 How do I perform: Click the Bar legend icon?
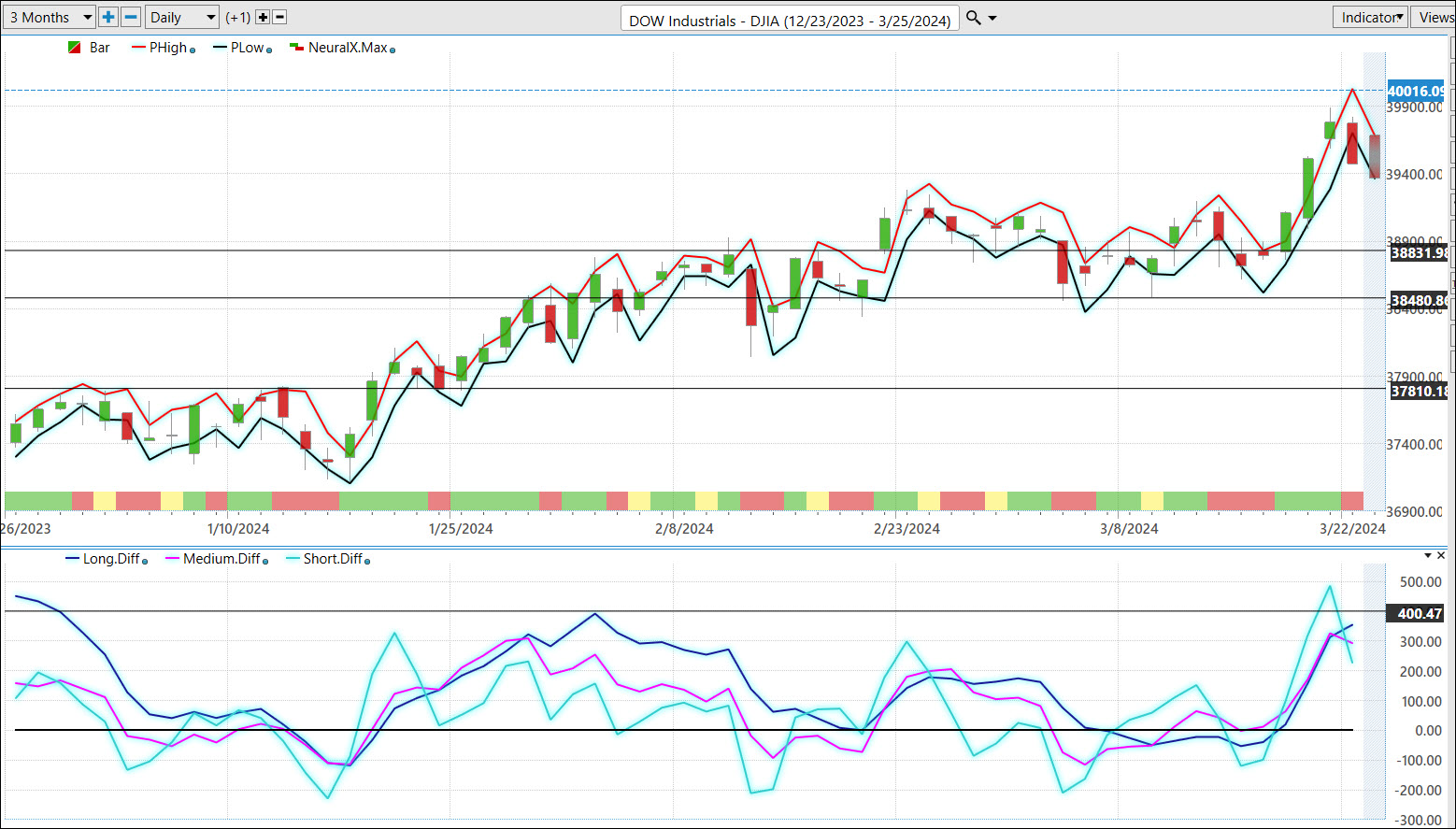(74, 48)
